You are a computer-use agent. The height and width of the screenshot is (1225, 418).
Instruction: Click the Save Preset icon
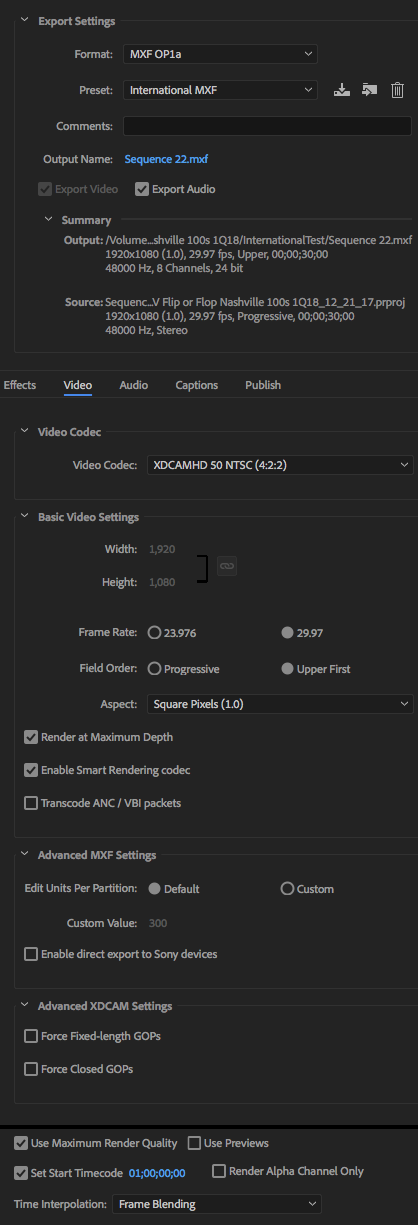[x=342, y=90]
